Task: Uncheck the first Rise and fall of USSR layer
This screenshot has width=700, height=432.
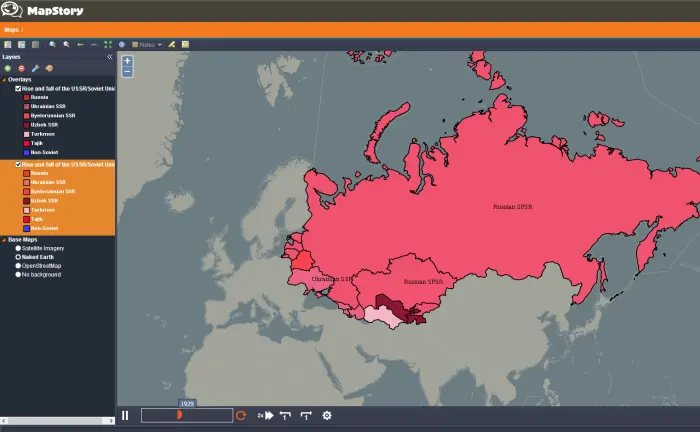Action: point(18,88)
